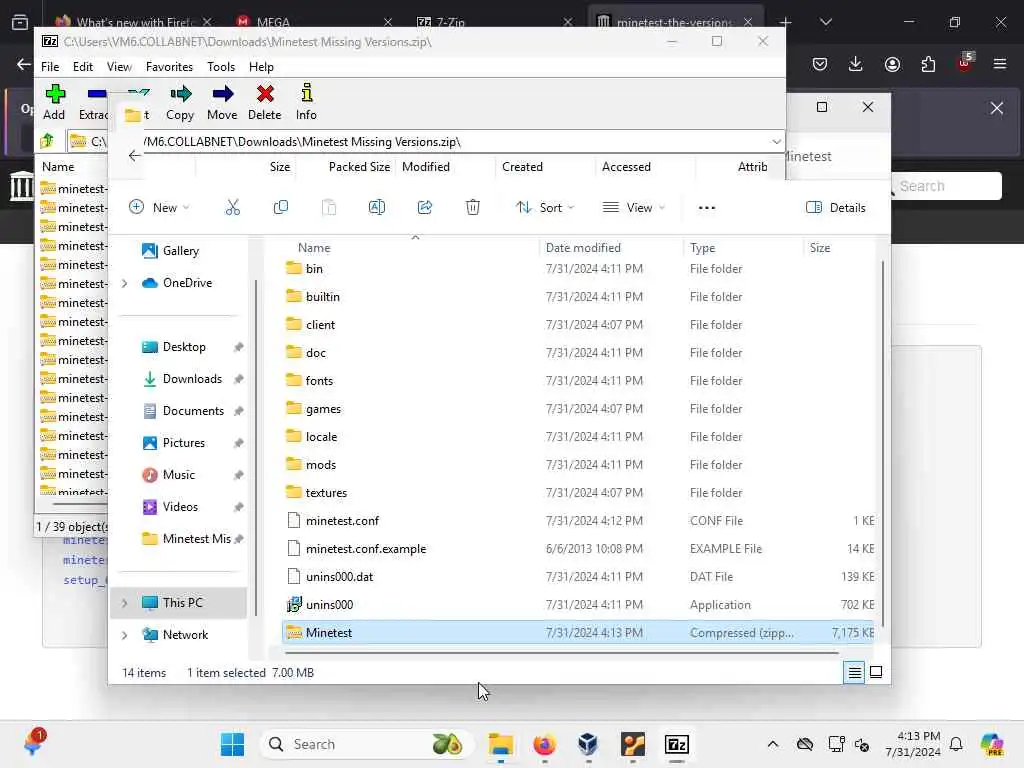The width and height of the screenshot is (1024, 768).
Task: Click the taskbar Search box
Action: click(x=366, y=744)
